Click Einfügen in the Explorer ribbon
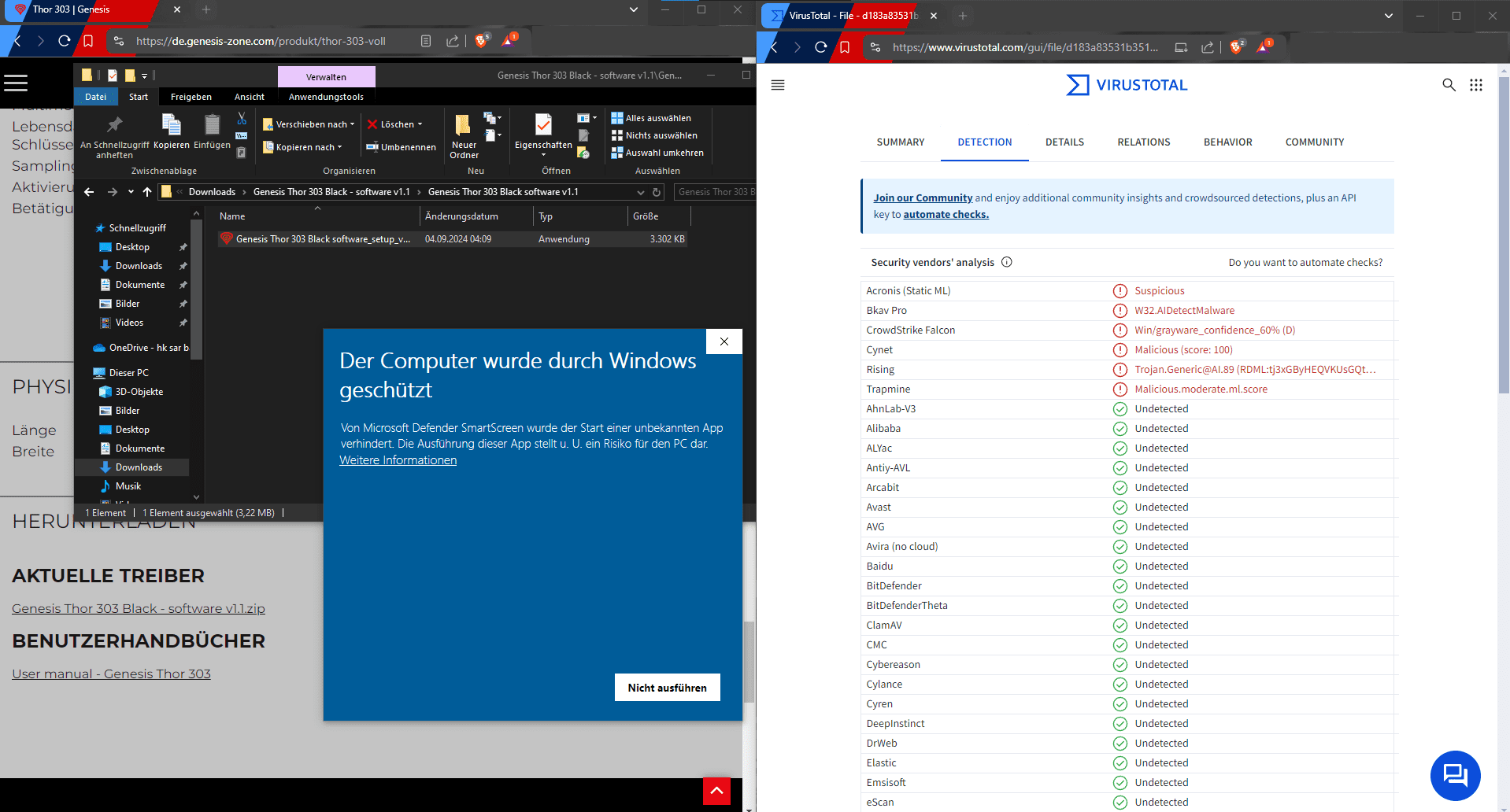This screenshot has width=1510, height=812. click(x=212, y=131)
